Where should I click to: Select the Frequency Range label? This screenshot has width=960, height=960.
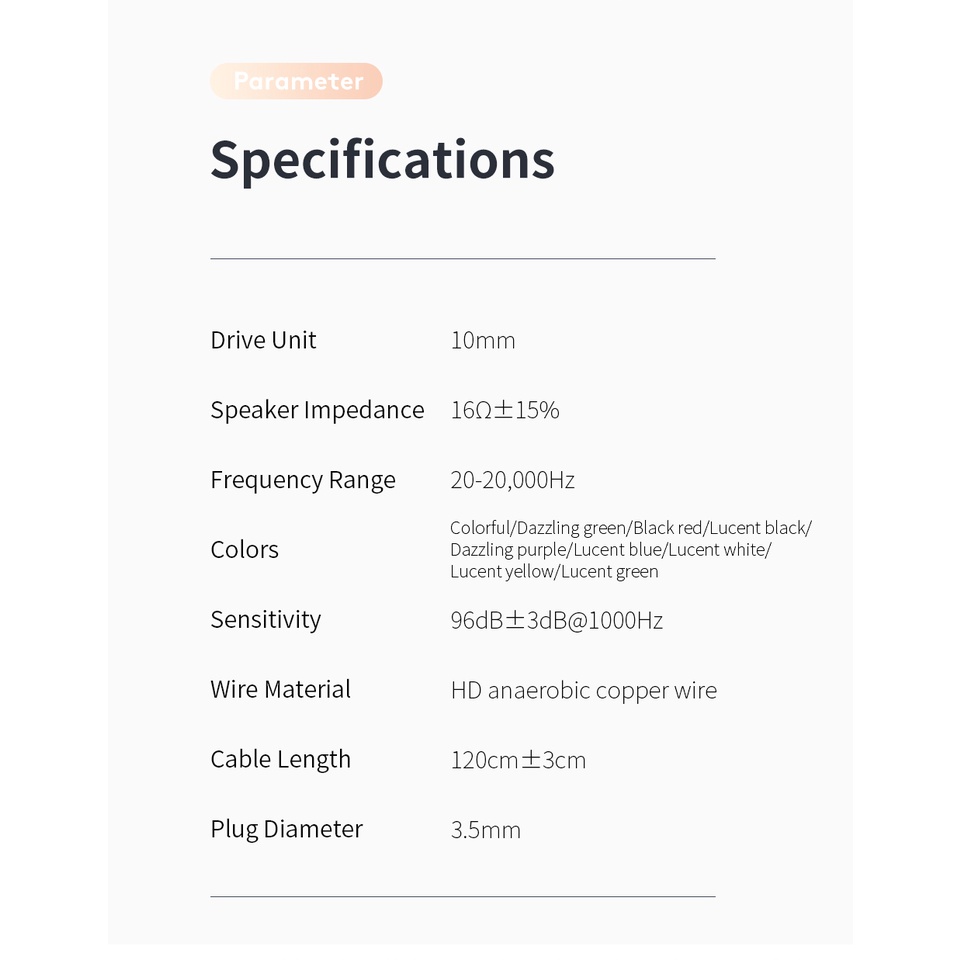(303, 480)
